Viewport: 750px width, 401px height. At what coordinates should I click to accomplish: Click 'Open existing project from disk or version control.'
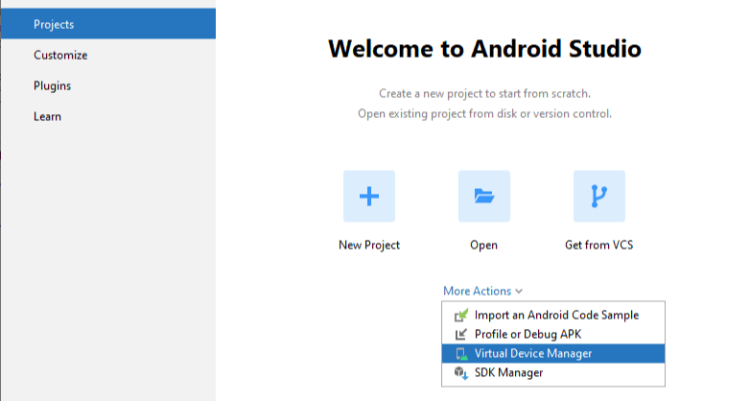[485, 114]
